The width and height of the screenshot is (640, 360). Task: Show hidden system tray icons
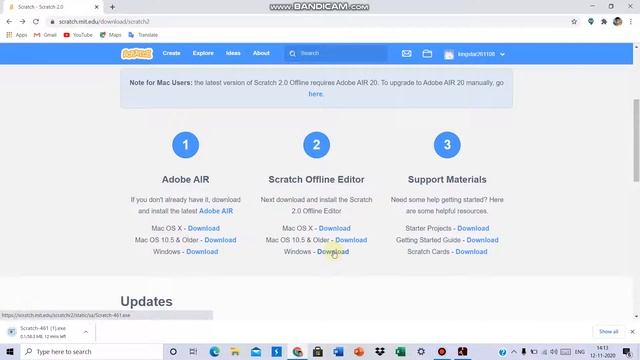514,351
